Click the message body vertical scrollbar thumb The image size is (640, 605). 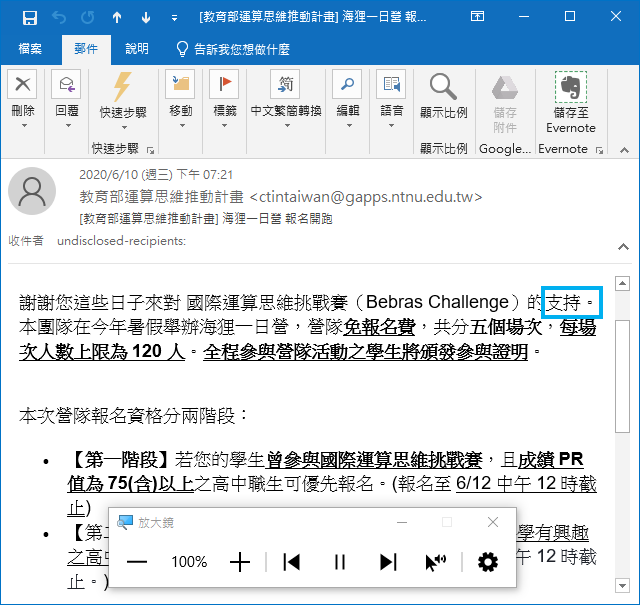622,376
